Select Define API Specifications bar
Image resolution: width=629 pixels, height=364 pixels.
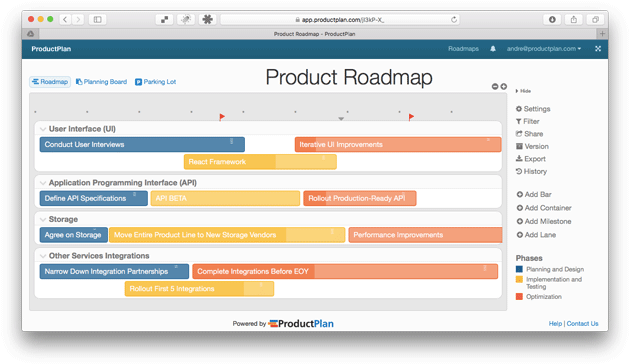pos(93,198)
